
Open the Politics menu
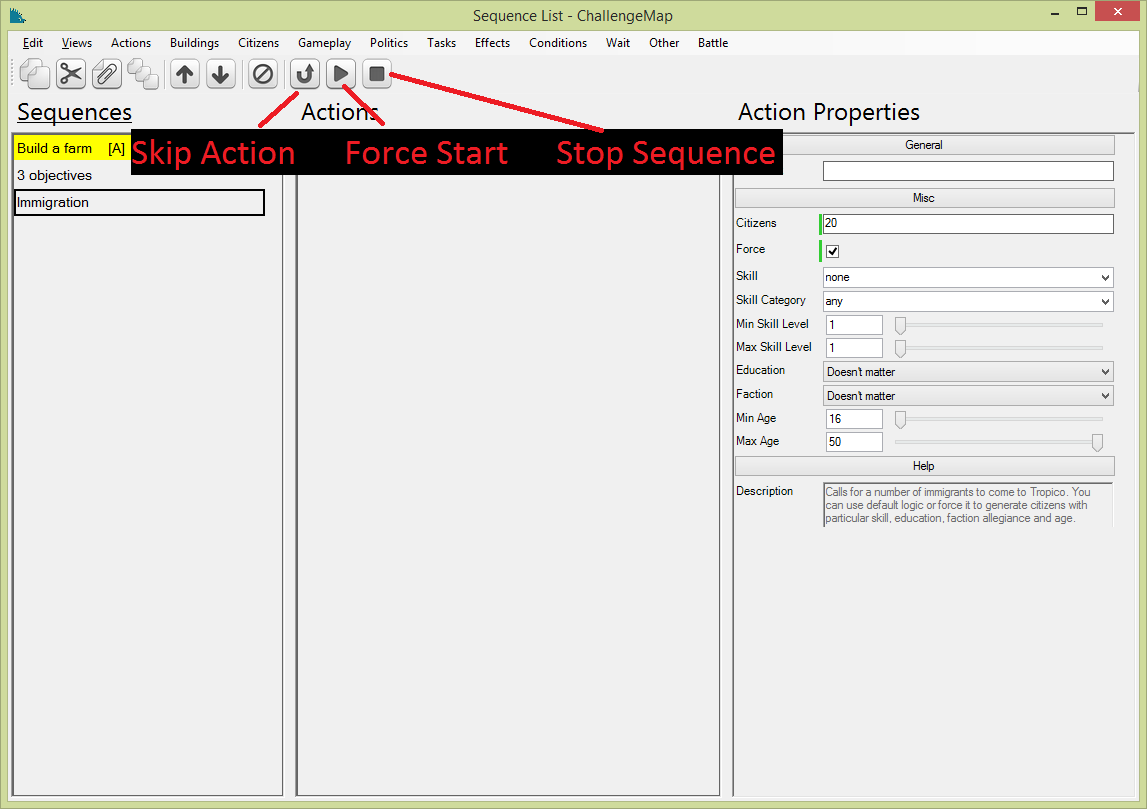click(389, 42)
